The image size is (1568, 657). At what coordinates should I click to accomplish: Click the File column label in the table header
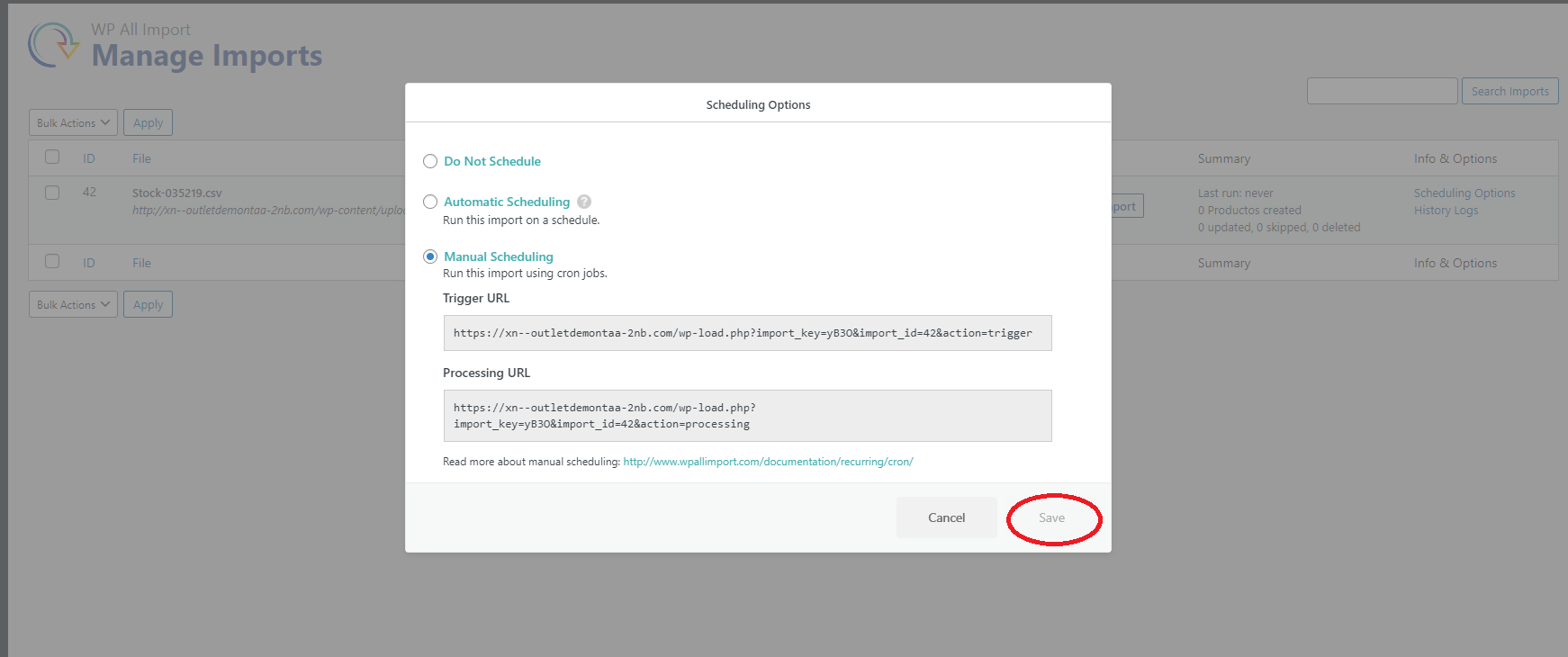(141, 158)
